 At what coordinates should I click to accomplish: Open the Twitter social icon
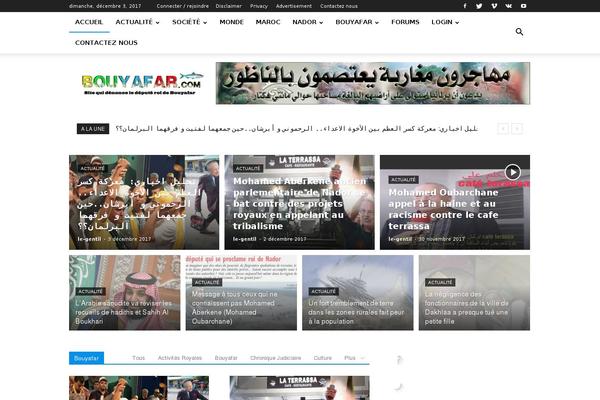point(479,6)
